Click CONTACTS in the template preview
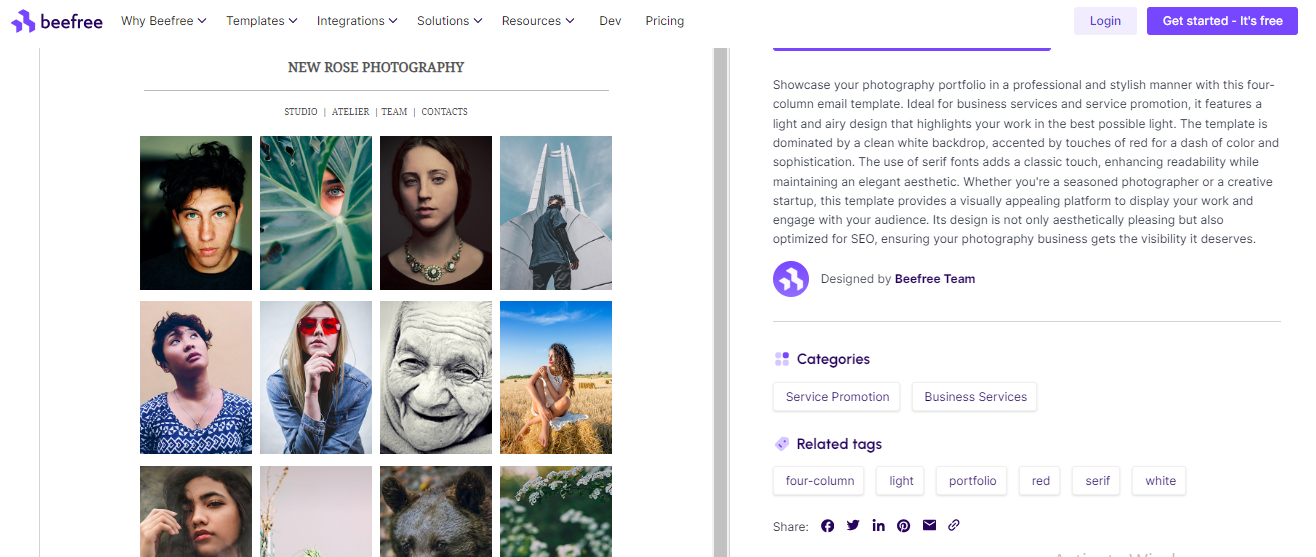The image size is (1316, 557). (x=445, y=112)
